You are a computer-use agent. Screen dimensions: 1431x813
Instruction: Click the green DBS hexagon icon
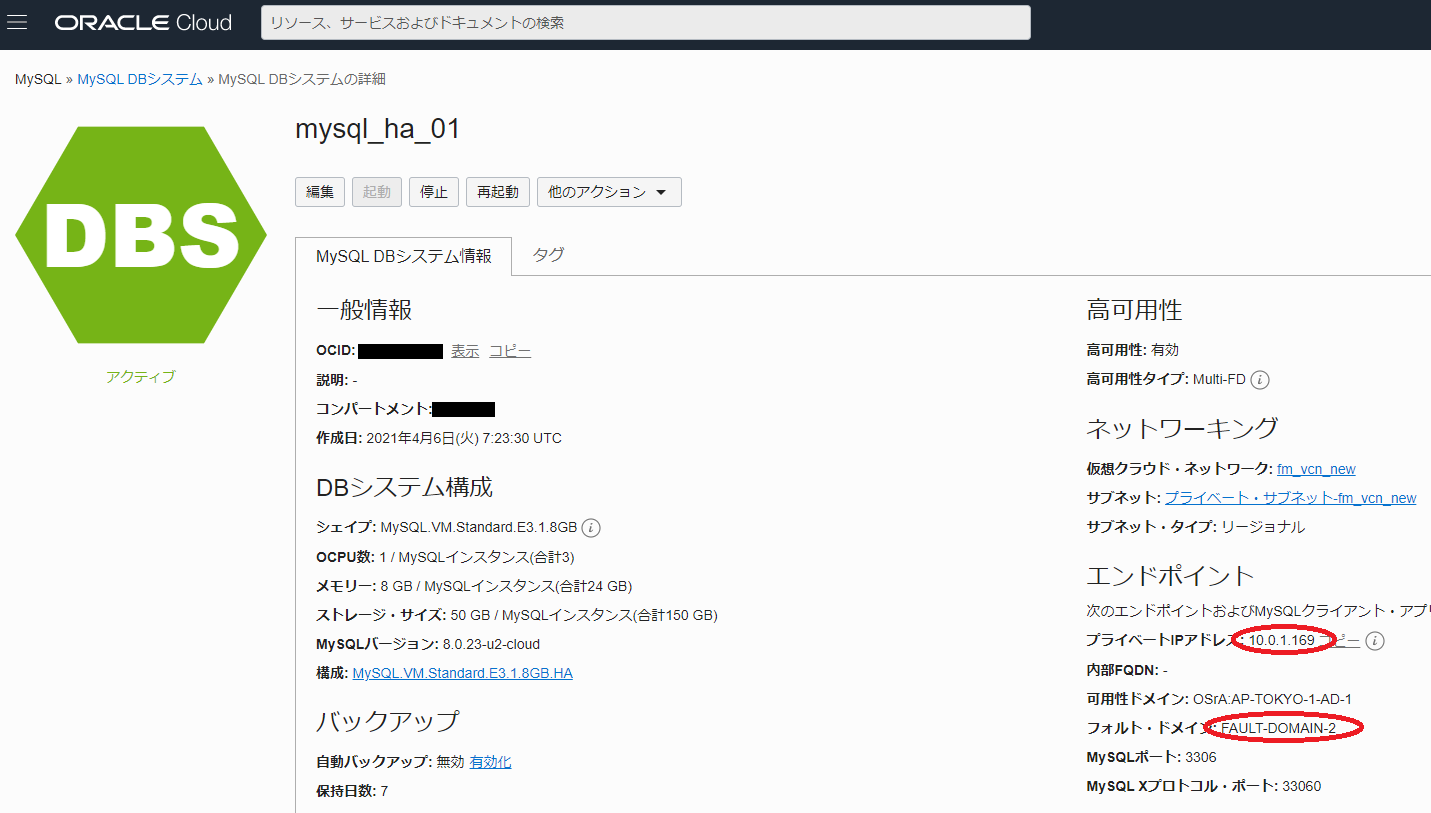(x=141, y=235)
